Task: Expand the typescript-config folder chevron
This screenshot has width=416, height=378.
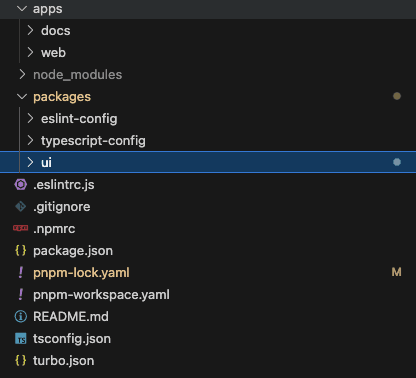Action: (30, 140)
